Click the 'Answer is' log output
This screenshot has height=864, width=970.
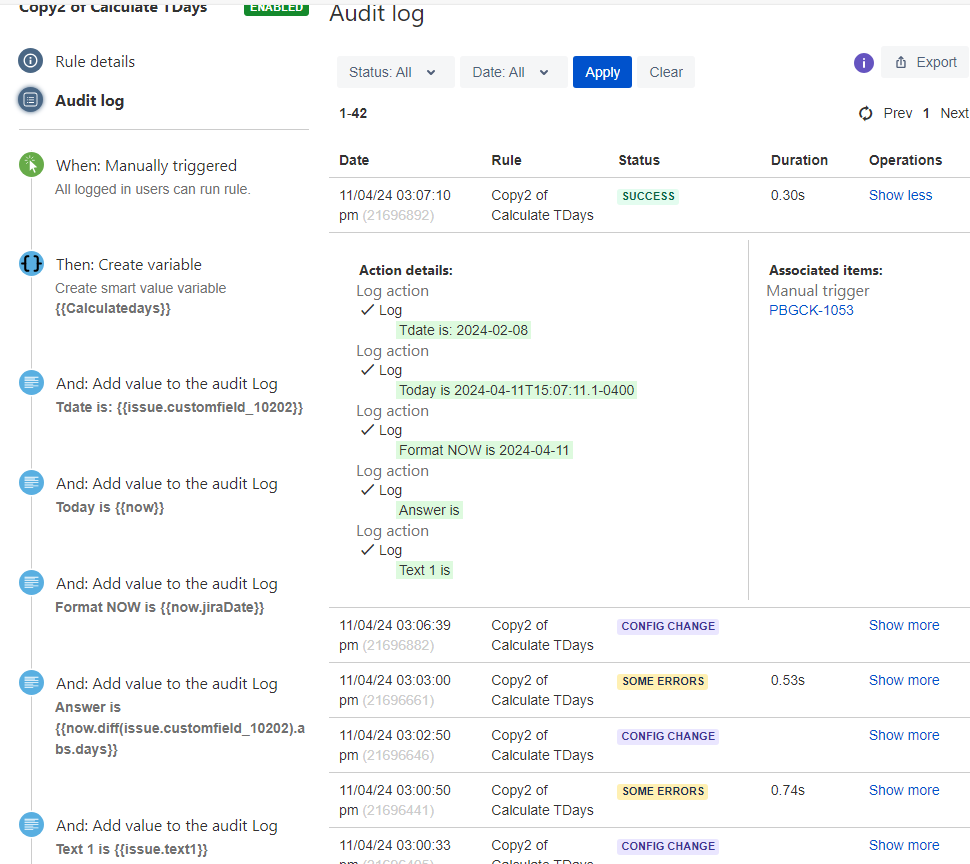pos(429,510)
